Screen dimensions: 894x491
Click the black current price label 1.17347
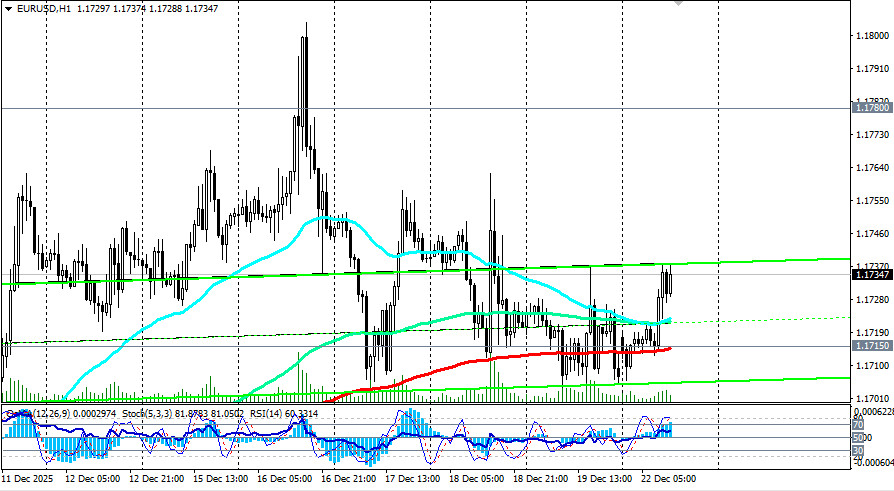tap(872, 275)
